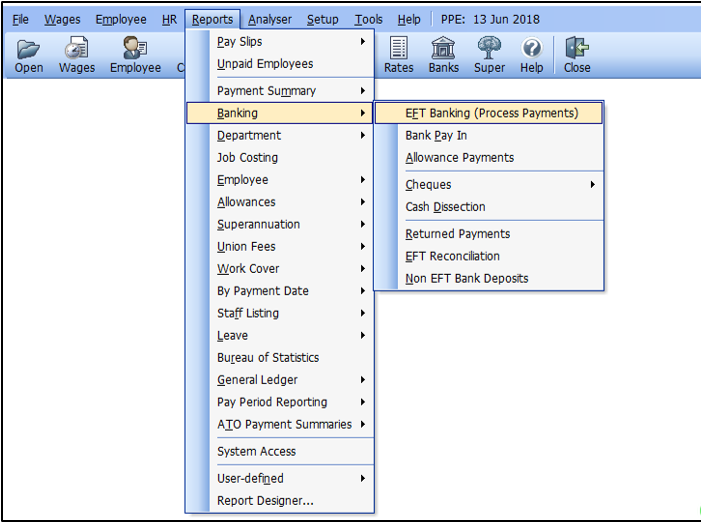Viewport: 701px width, 524px height.
Task: Open the Setup menu
Action: pyautogui.click(x=322, y=20)
